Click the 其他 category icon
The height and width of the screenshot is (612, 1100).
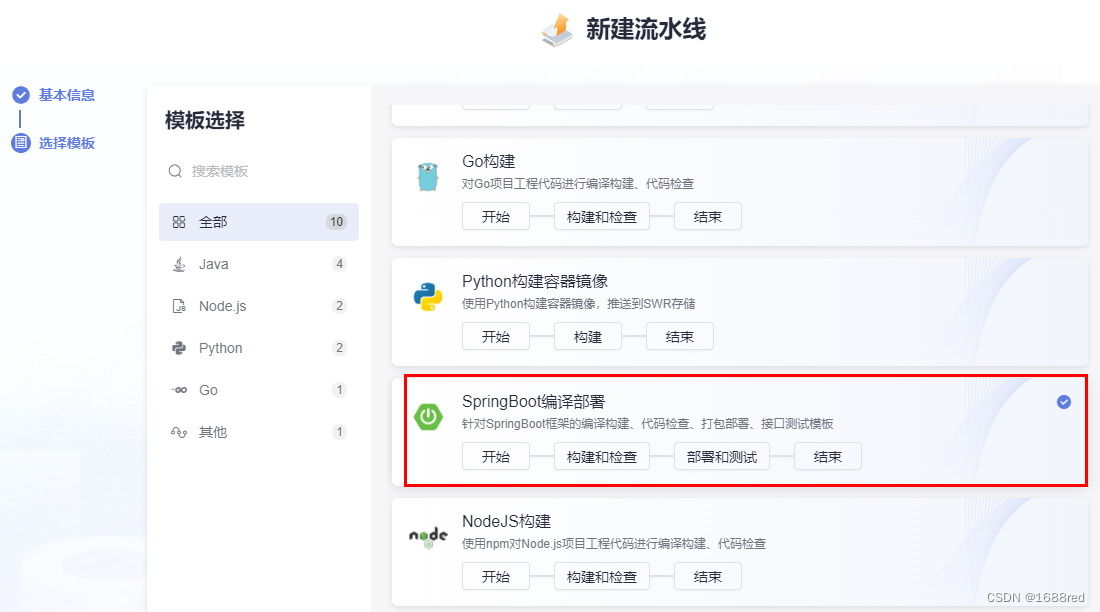(179, 432)
